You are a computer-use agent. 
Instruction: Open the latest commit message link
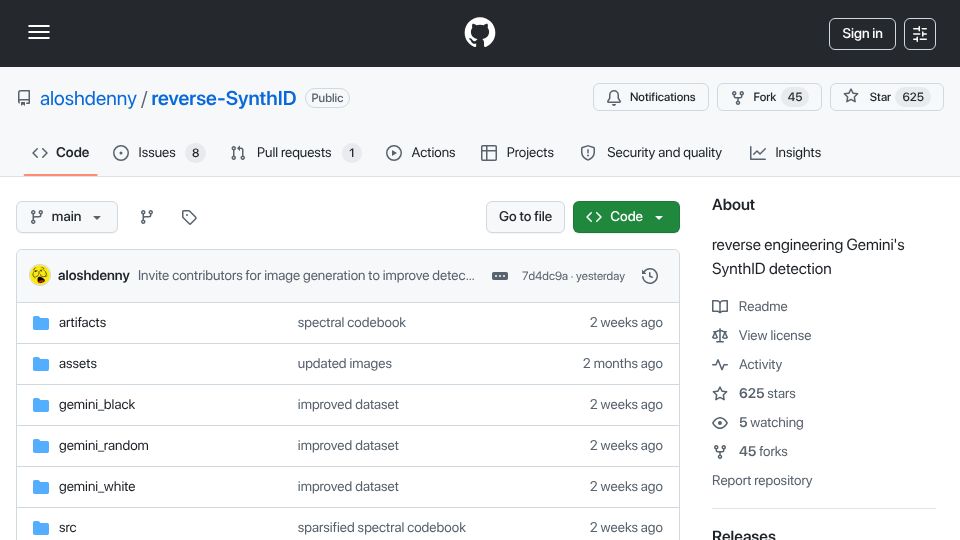click(x=306, y=276)
